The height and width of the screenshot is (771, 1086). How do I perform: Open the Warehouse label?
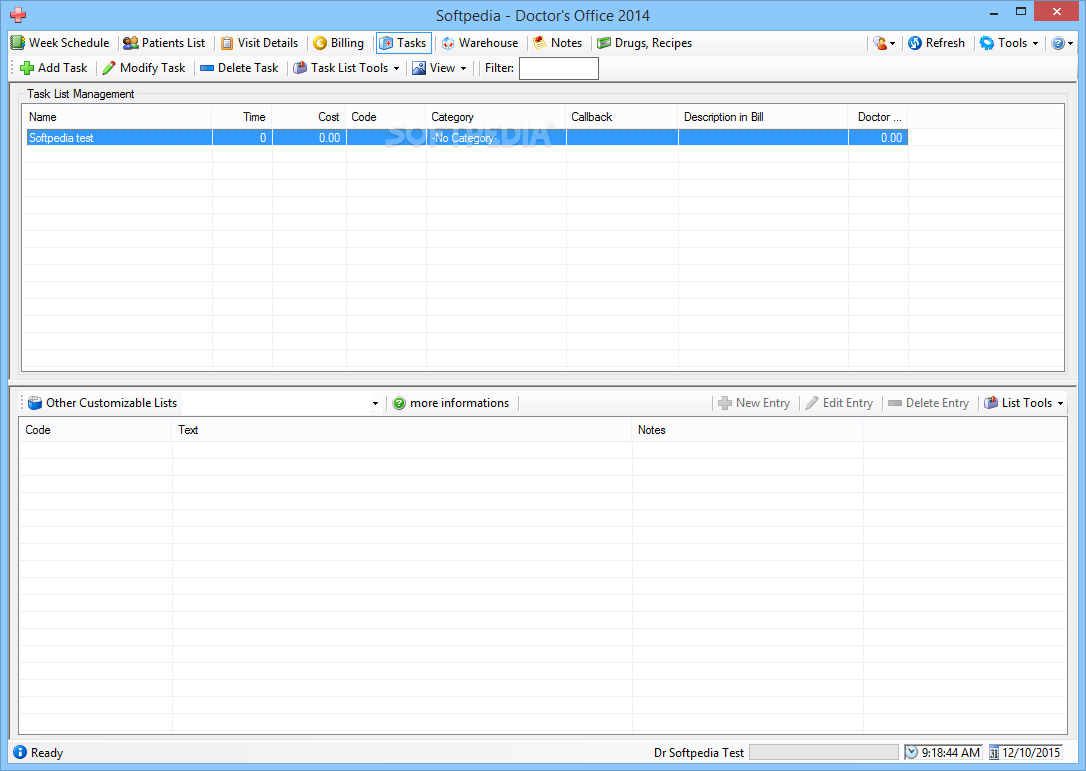pos(488,43)
